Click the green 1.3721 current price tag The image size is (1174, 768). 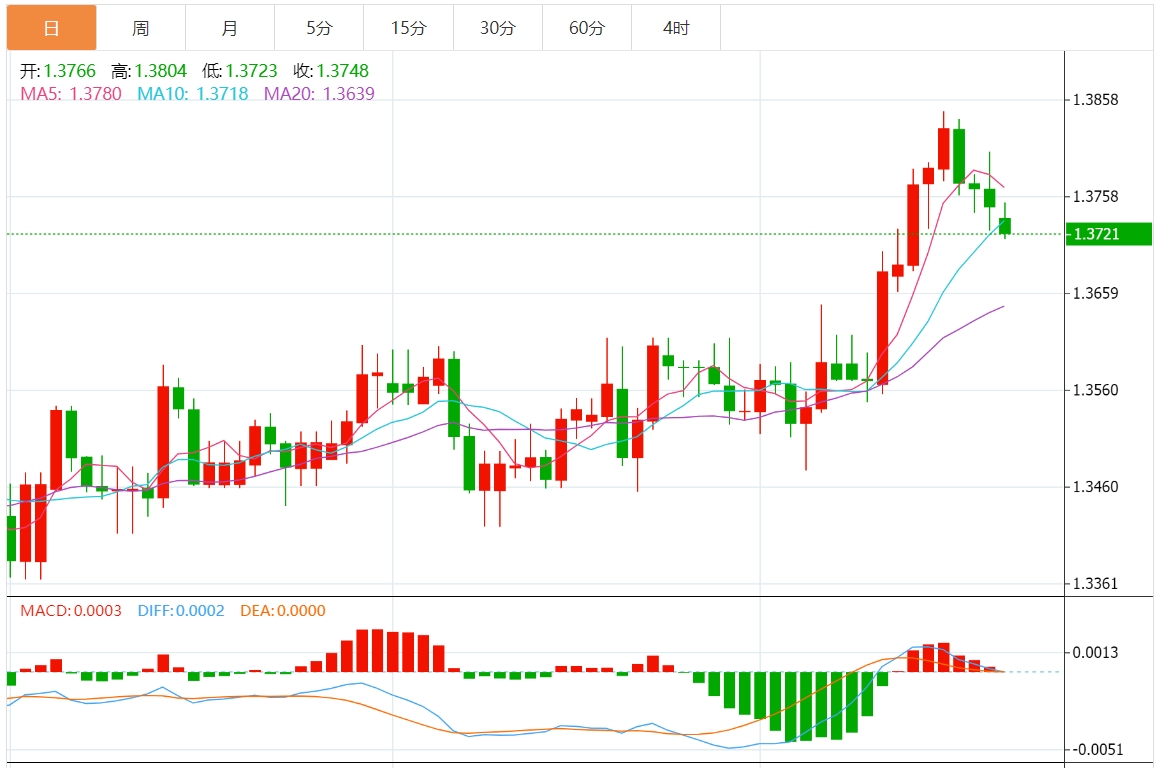1109,234
